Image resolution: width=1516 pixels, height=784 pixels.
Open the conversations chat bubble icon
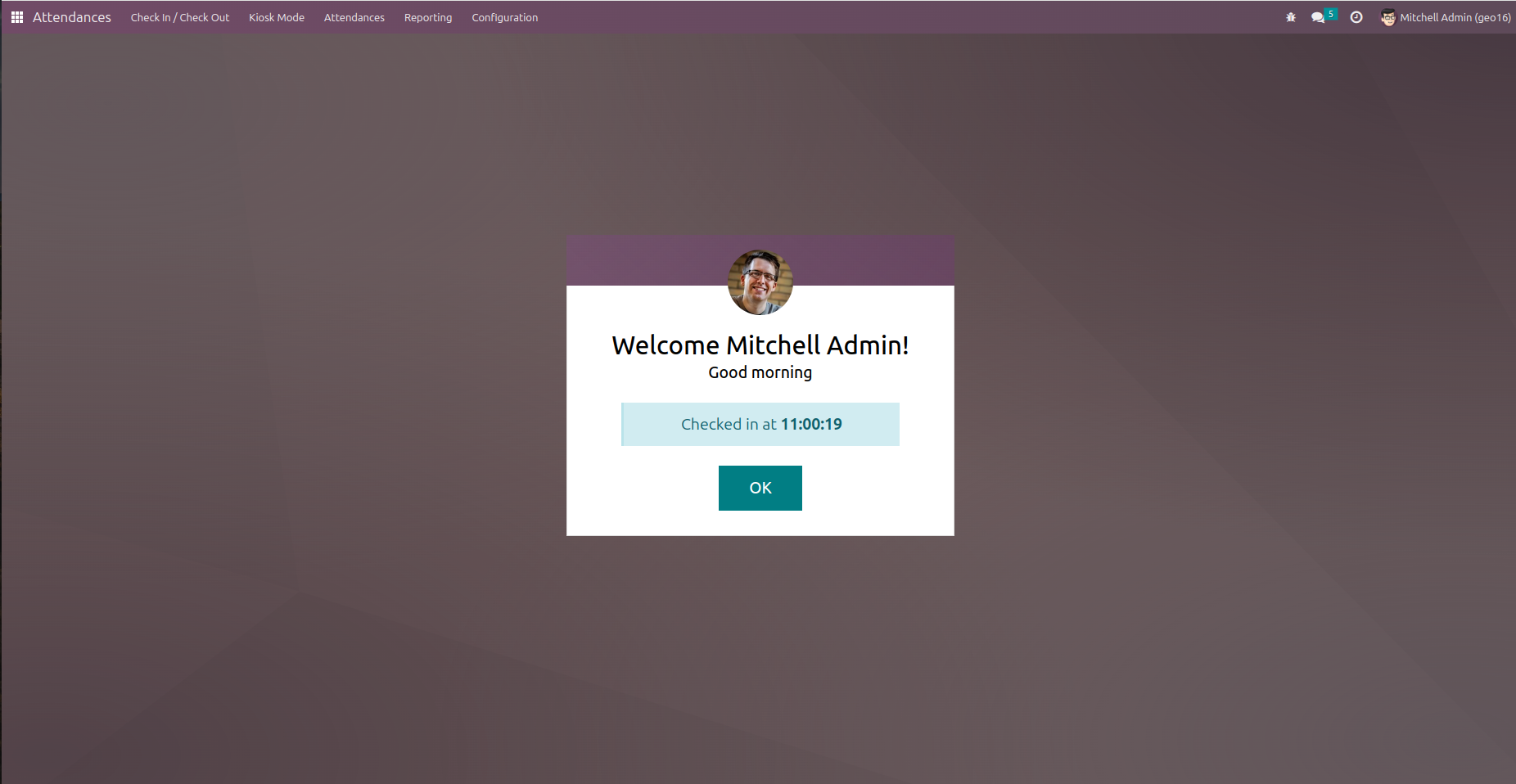click(x=1317, y=17)
